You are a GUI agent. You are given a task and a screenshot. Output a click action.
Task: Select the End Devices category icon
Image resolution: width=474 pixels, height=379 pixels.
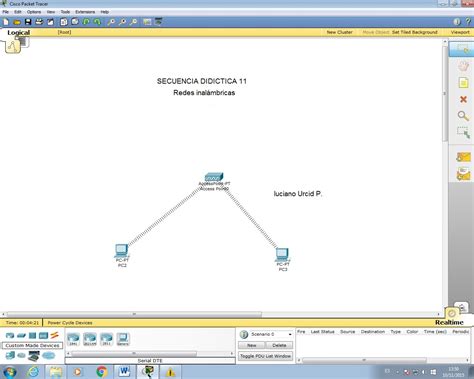pyautogui.click(x=10, y=356)
